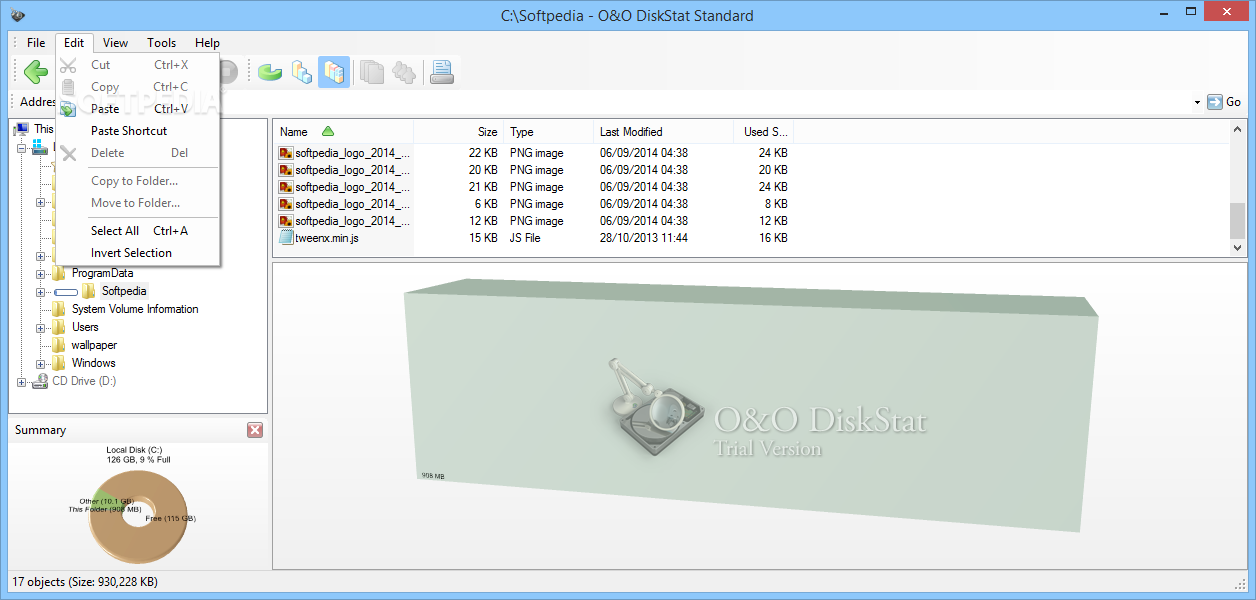Viewport: 1256px width, 600px height.
Task: Sort by the Name column header
Action: tap(343, 132)
